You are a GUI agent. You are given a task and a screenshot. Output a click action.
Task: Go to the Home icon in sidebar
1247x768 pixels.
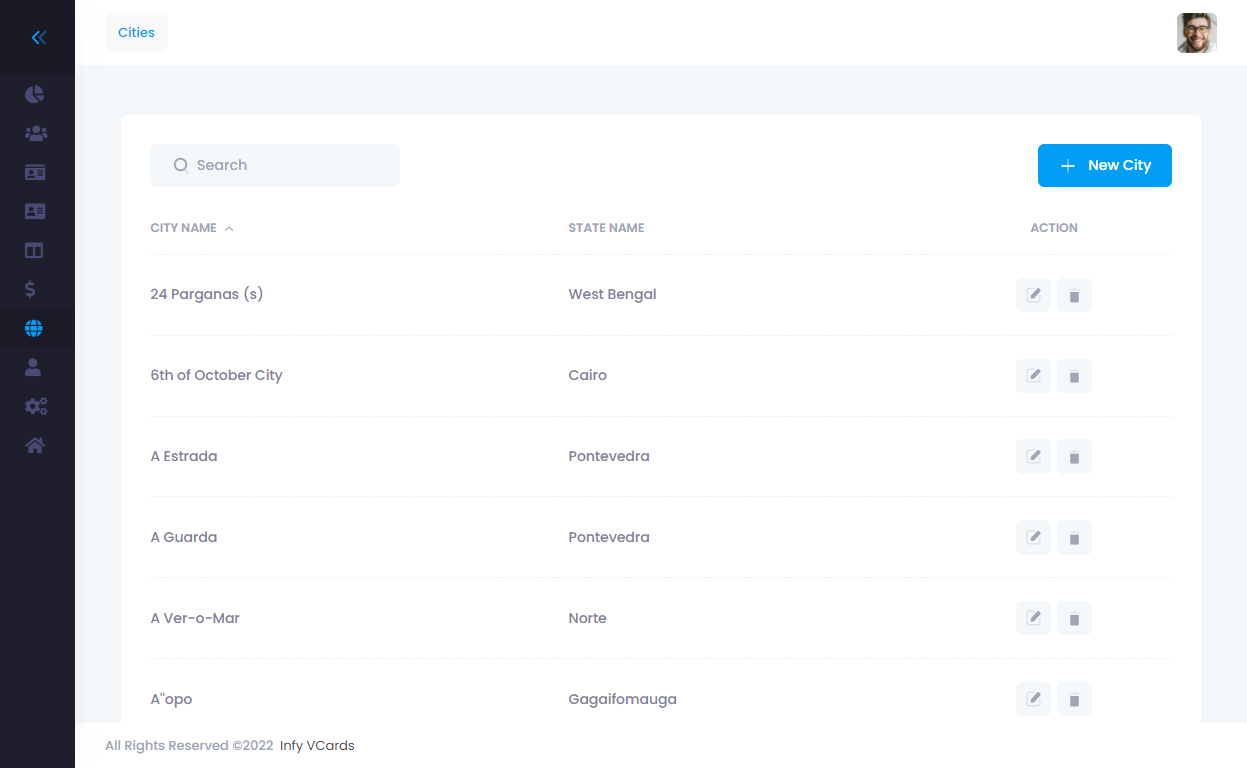35,445
